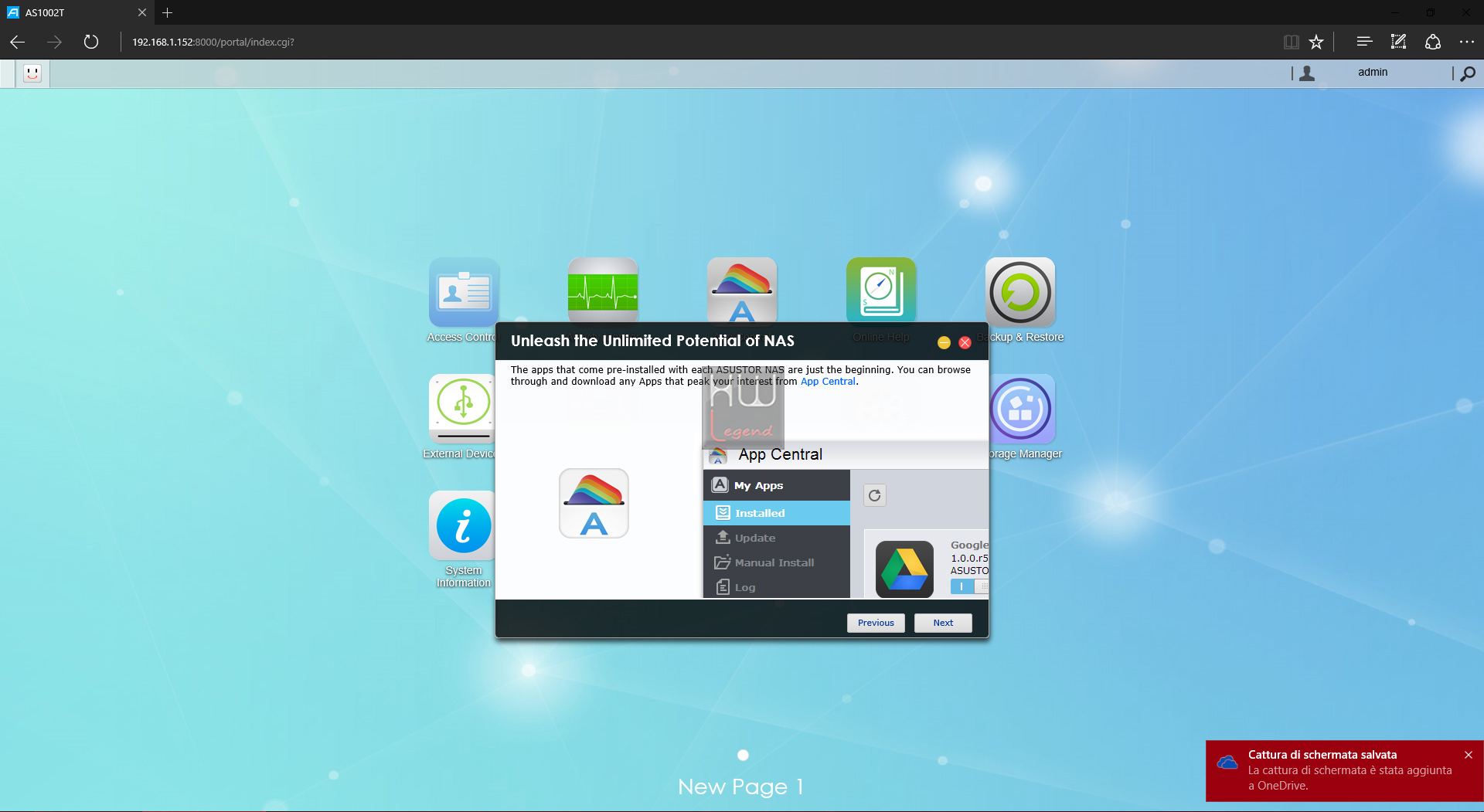Open the admin user account menu
The image size is (1484, 812).
point(1373,72)
